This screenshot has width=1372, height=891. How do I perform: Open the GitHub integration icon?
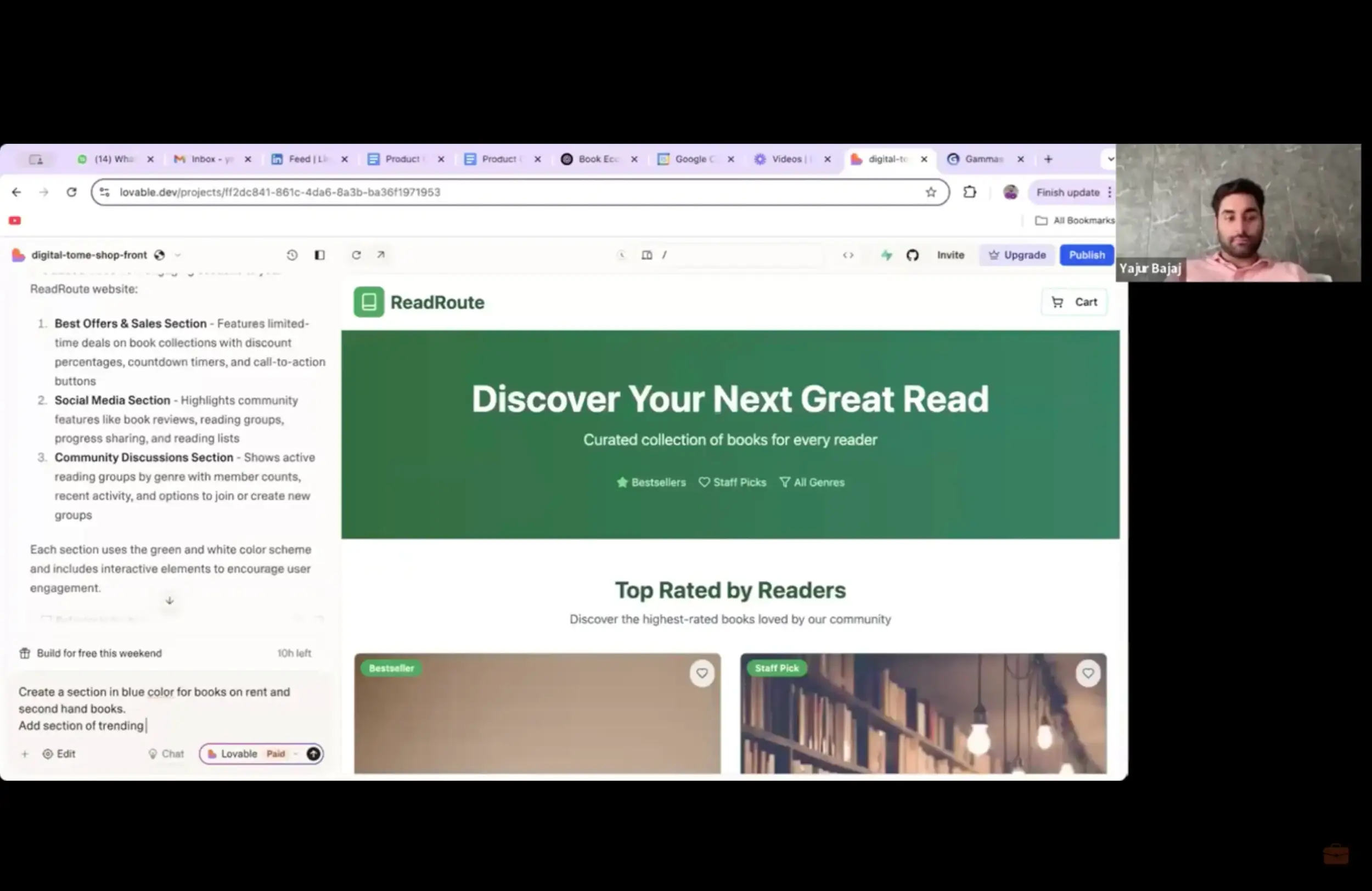coord(912,255)
